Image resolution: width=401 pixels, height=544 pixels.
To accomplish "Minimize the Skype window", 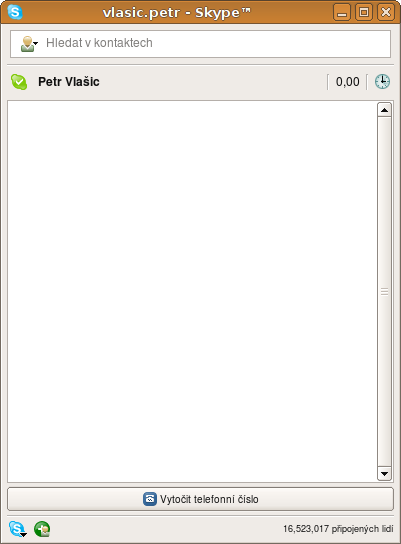I will (342, 12).
